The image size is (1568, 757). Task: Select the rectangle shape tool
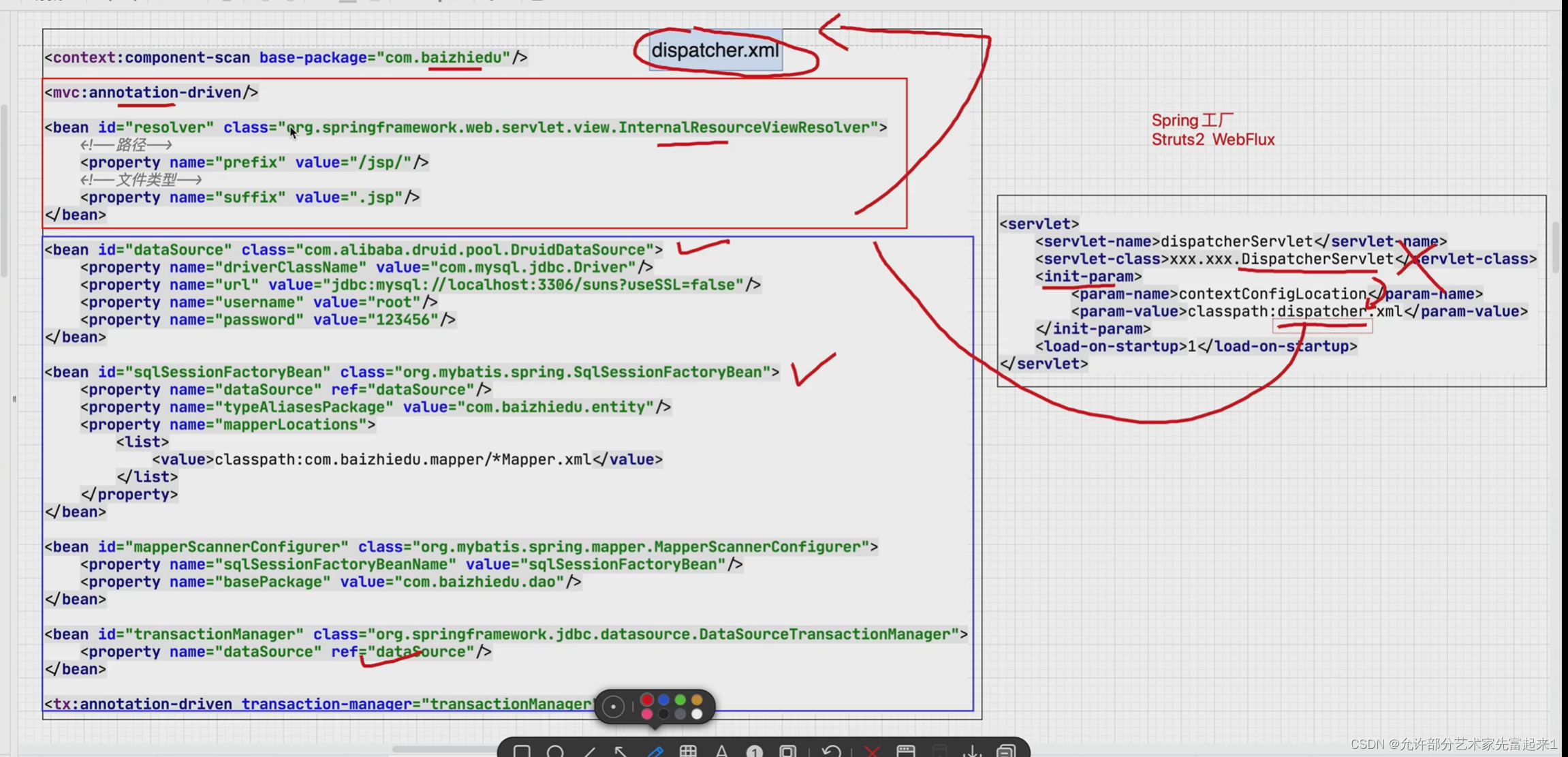pyautogui.click(x=522, y=751)
